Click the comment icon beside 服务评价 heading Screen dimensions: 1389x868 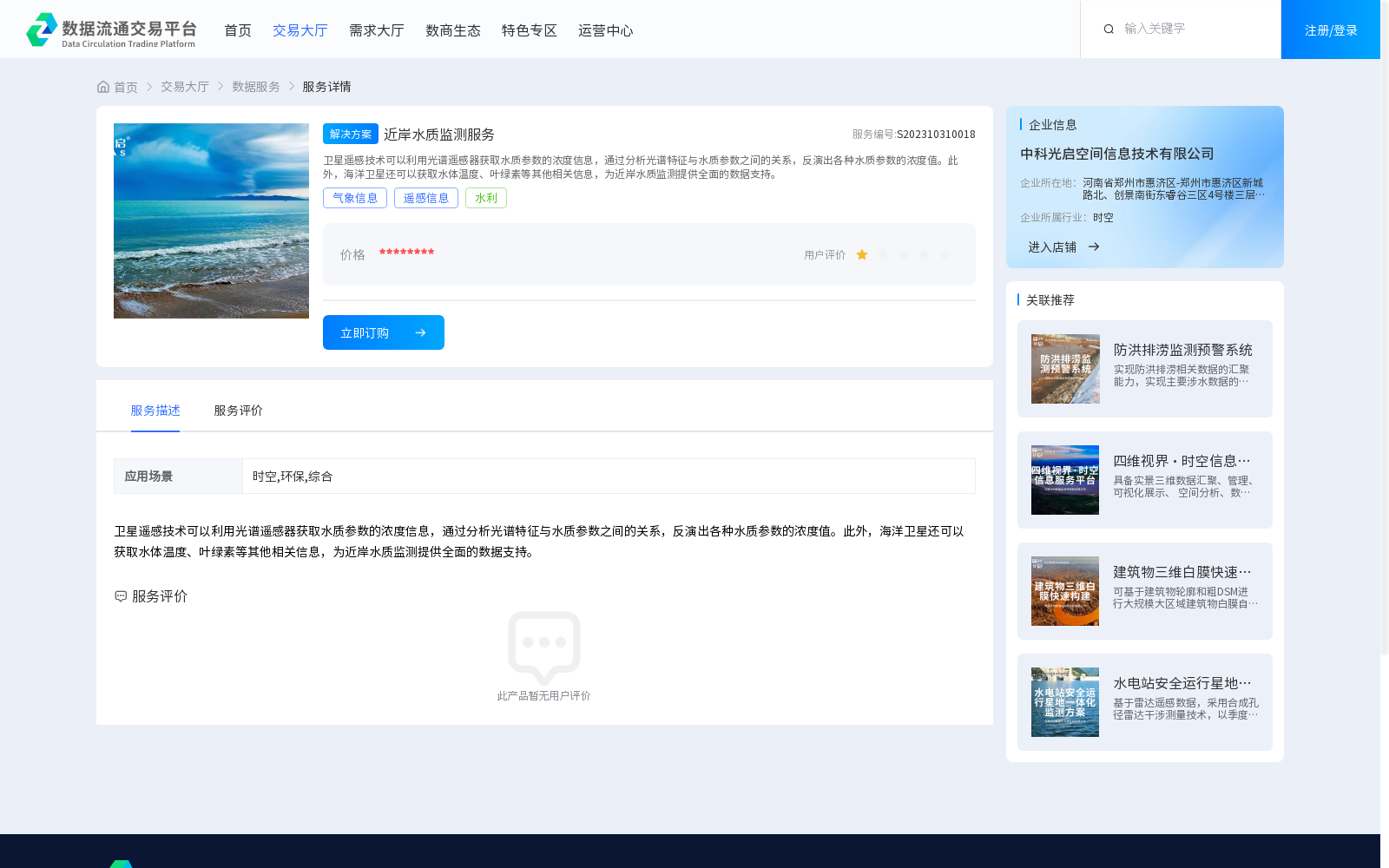click(121, 596)
